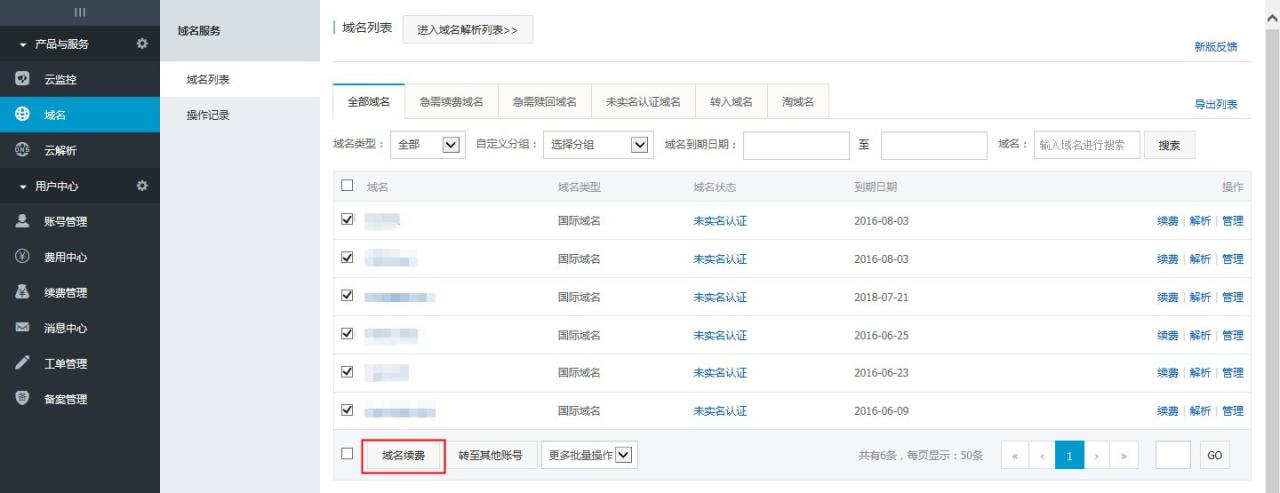
Task: Click 管理 for the 2018-07-21 domain
Action: tap(1232, 297)
